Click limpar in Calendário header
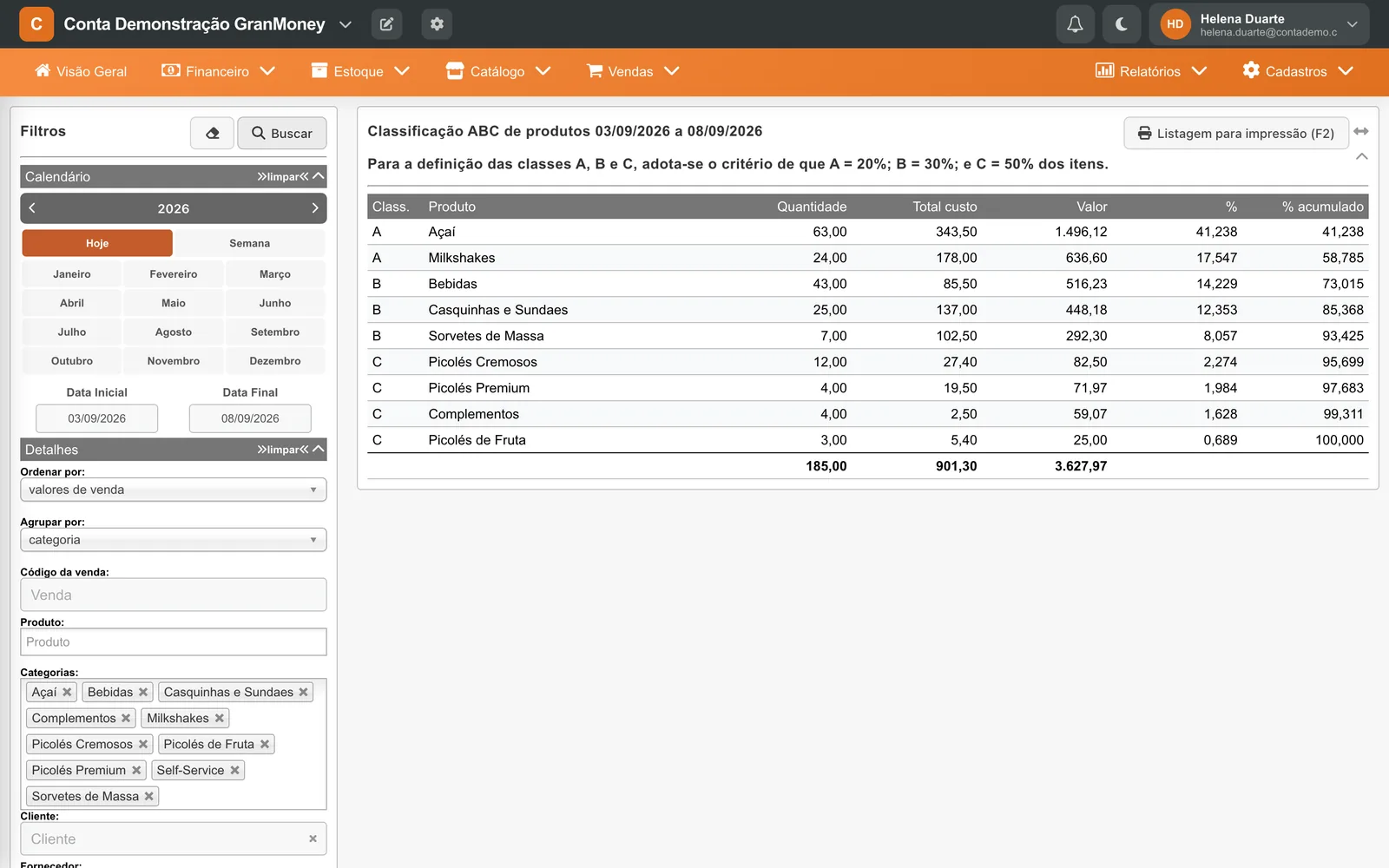This screenshot has width=1389, height=868. 283,176
